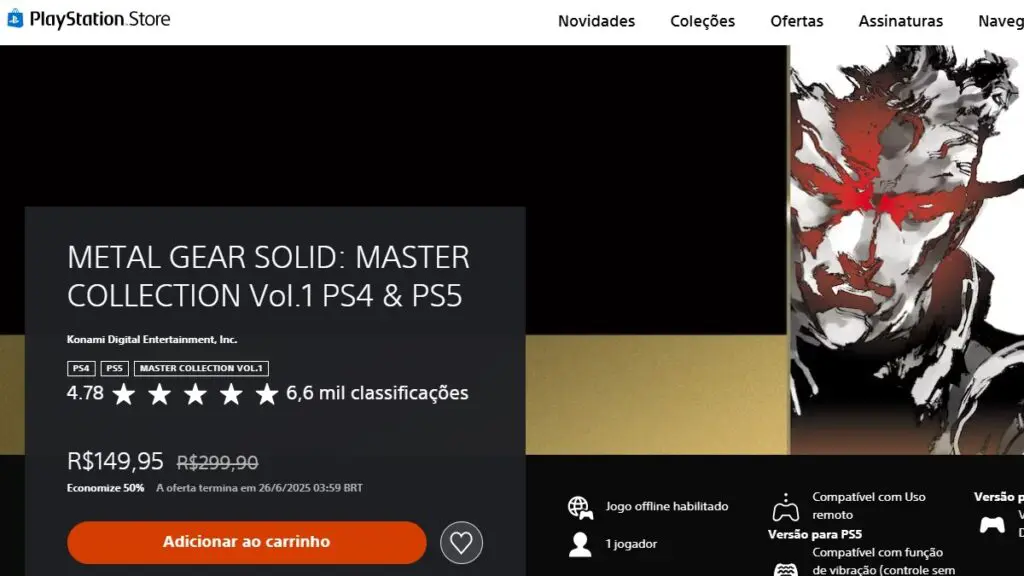Viewport: 1024px width, 576px height.
Task: Click the PS4 platform tag
Action: 81,368
